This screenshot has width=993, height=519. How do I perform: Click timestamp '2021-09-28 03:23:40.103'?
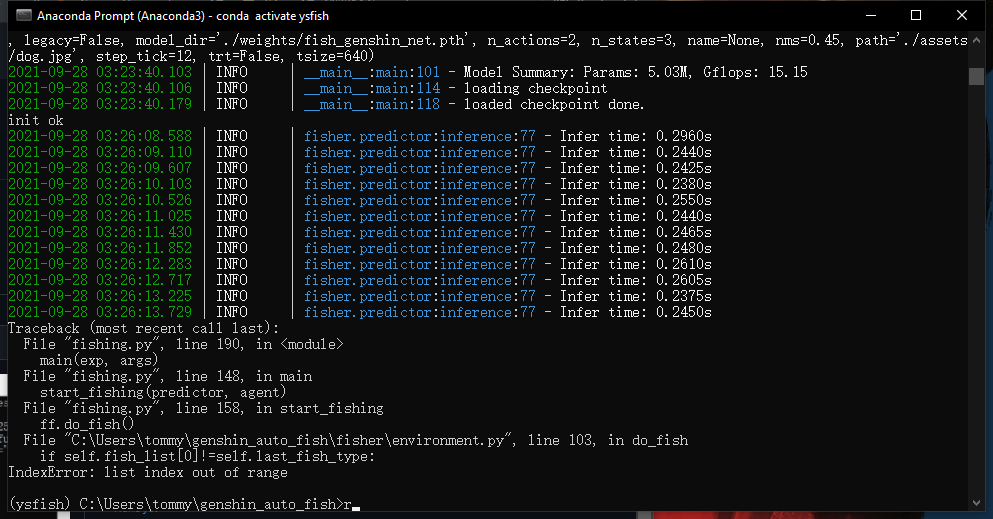pos(100,72)
